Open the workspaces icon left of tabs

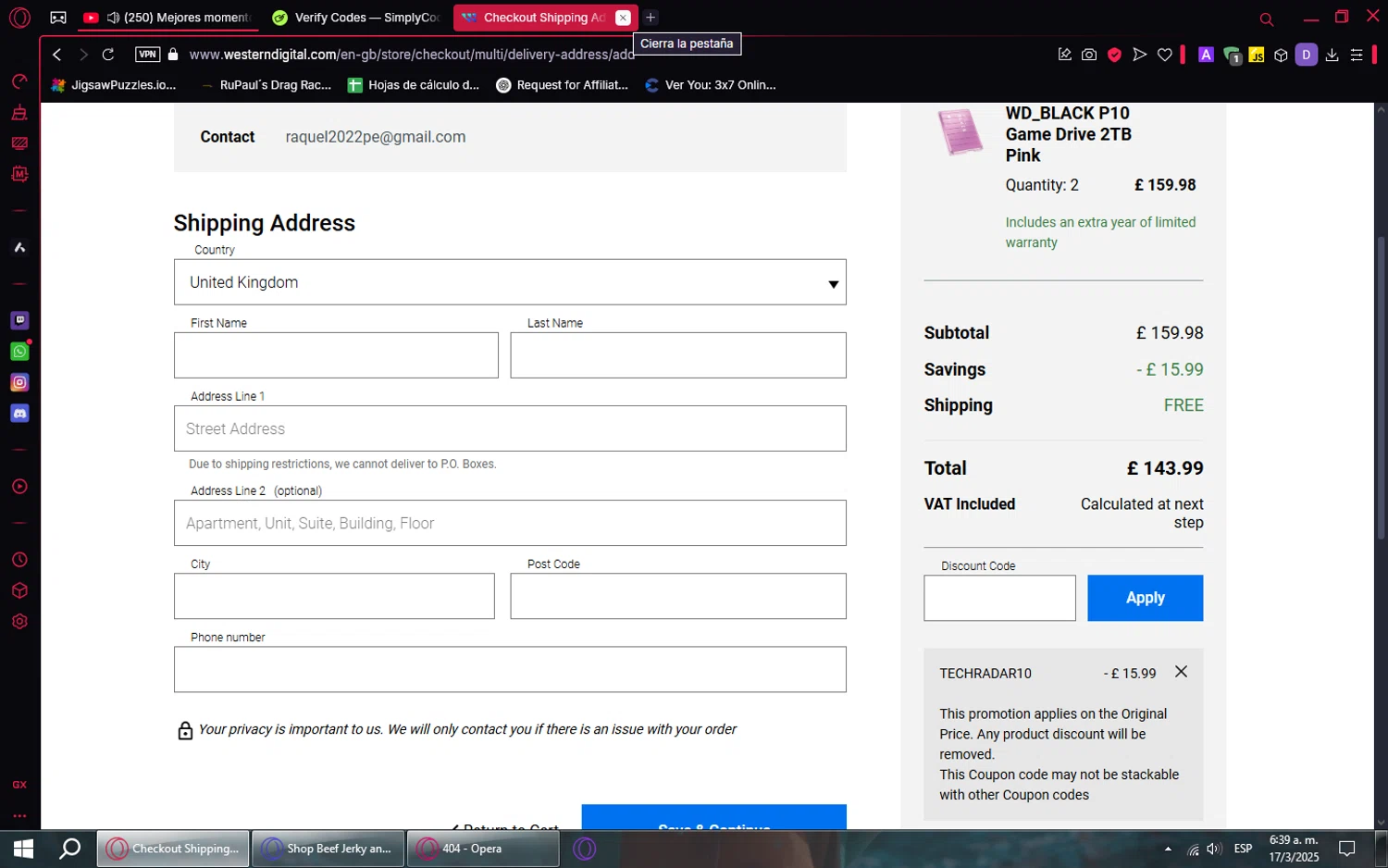click(58, 18)
